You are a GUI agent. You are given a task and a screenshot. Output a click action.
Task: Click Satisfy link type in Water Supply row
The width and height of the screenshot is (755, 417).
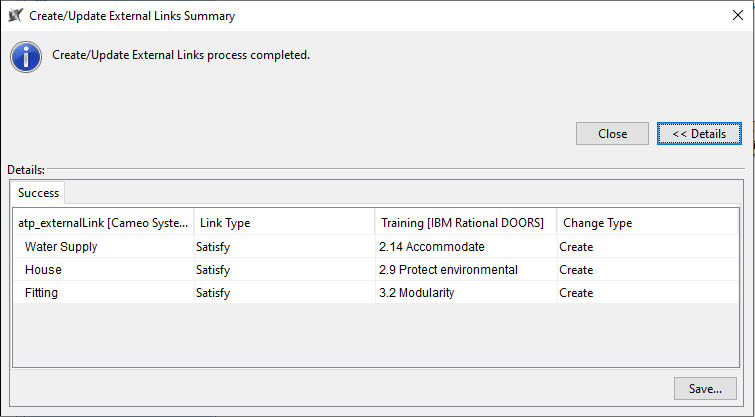213,247
